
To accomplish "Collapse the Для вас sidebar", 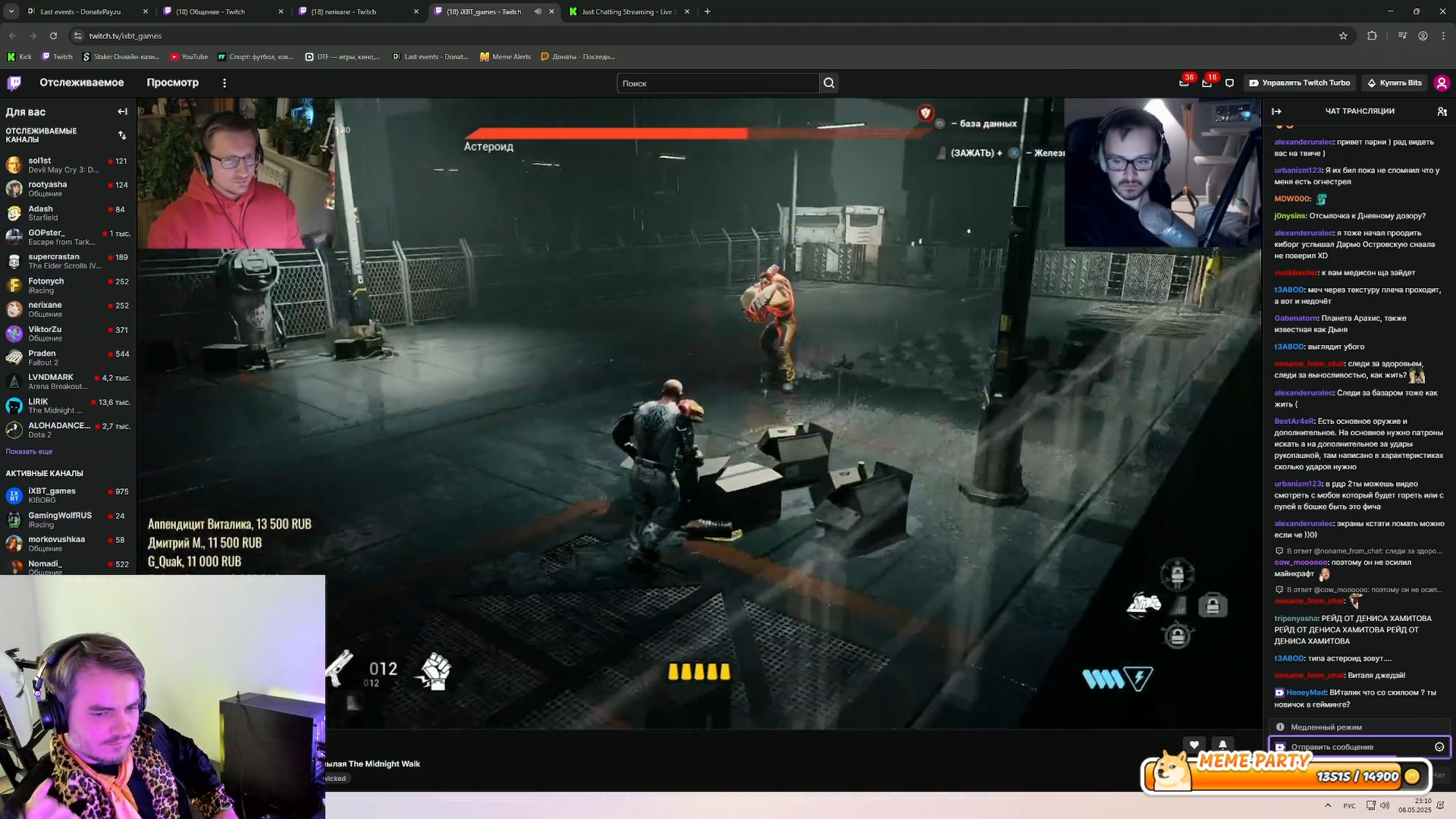I will click(x=123, y=111).
